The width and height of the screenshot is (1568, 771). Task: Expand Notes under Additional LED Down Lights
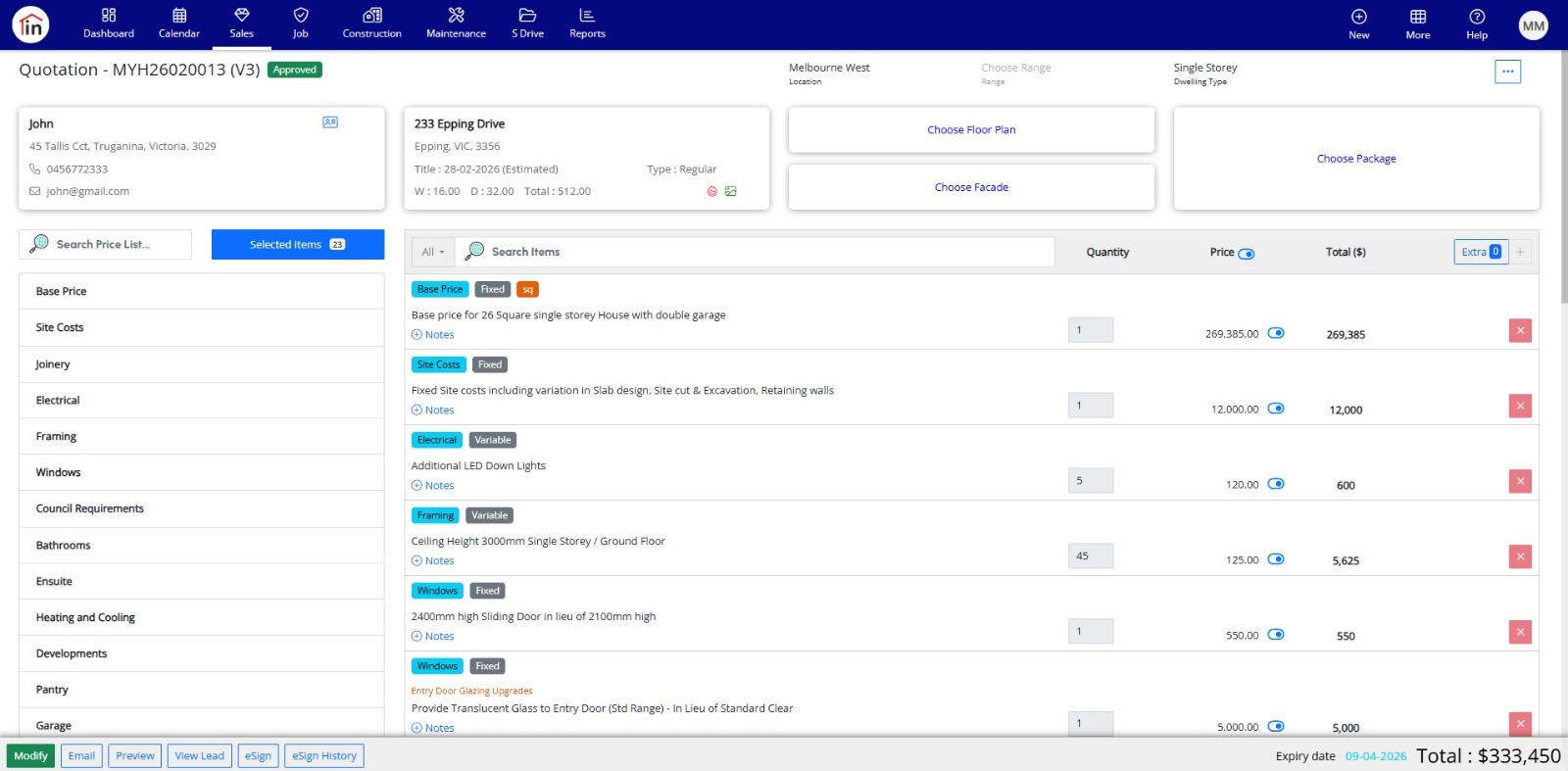click(433, 486)
